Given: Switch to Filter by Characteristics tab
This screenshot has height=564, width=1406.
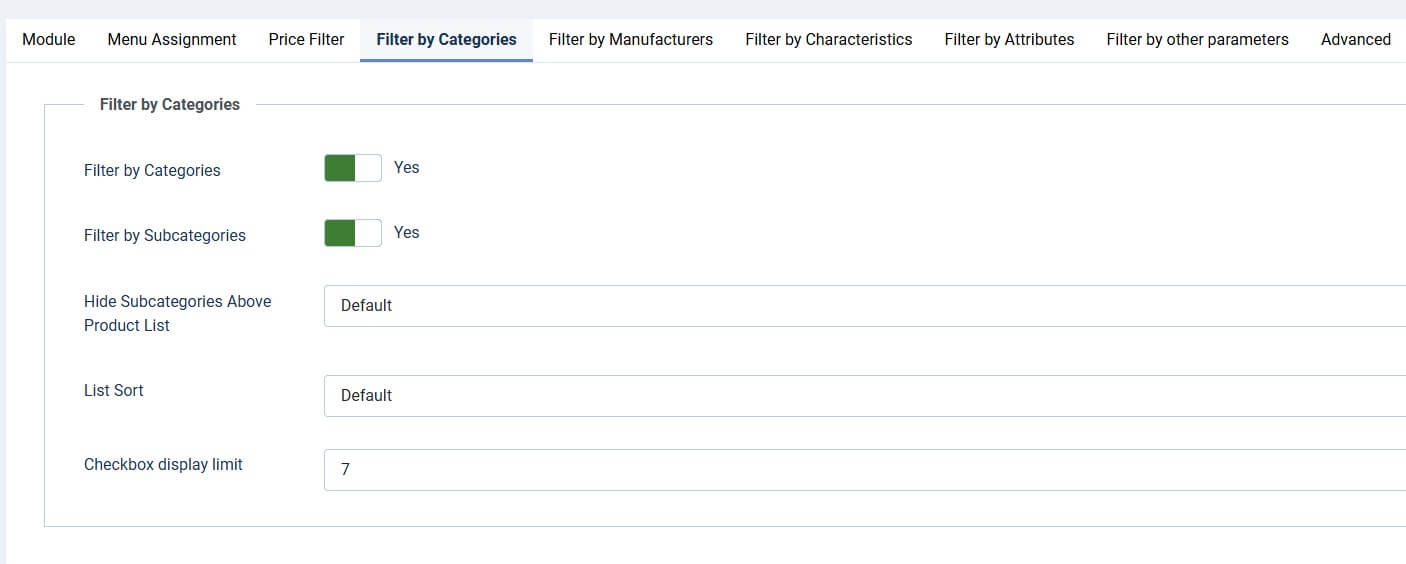Looking at the screenshot, I should (828, 40).
